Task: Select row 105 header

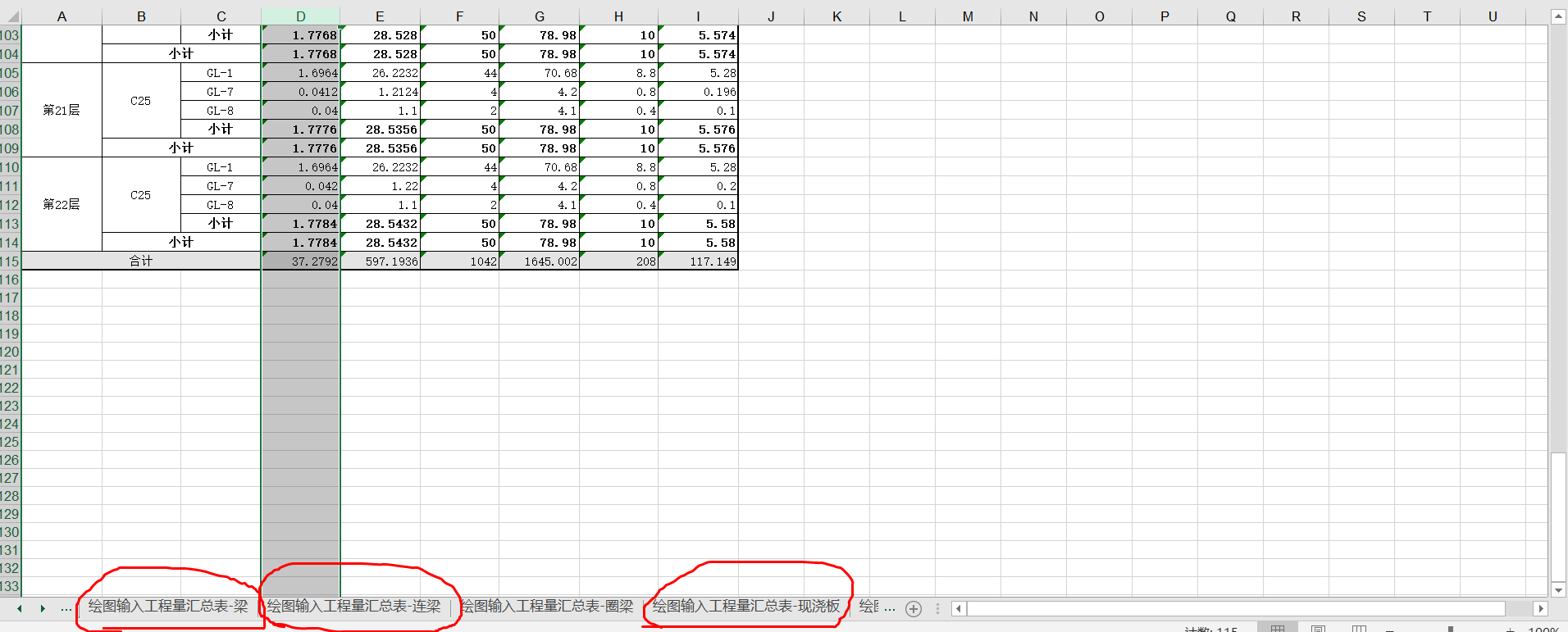Action: point(10,73)
